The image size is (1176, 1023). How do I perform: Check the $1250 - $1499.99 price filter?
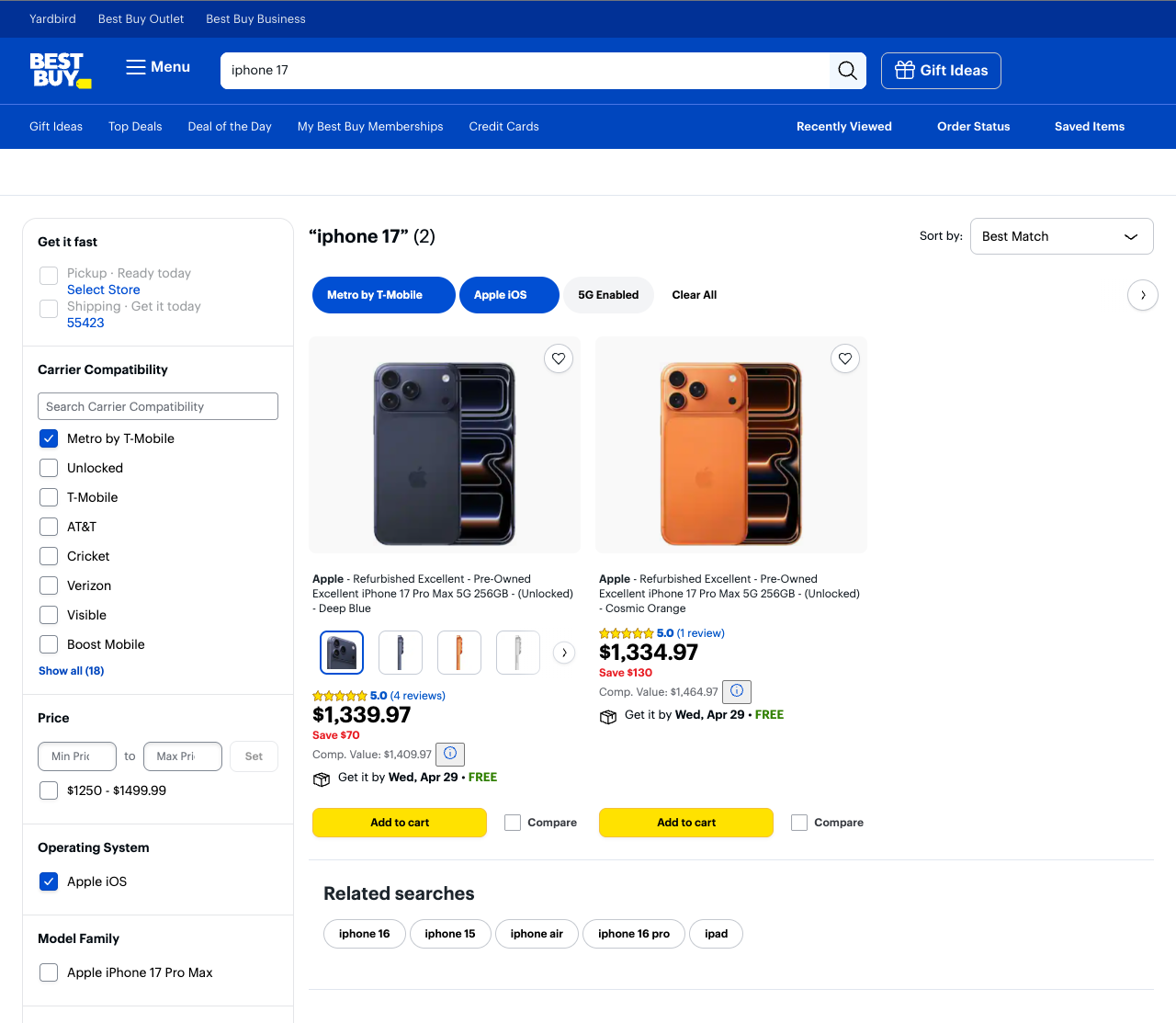49,790
